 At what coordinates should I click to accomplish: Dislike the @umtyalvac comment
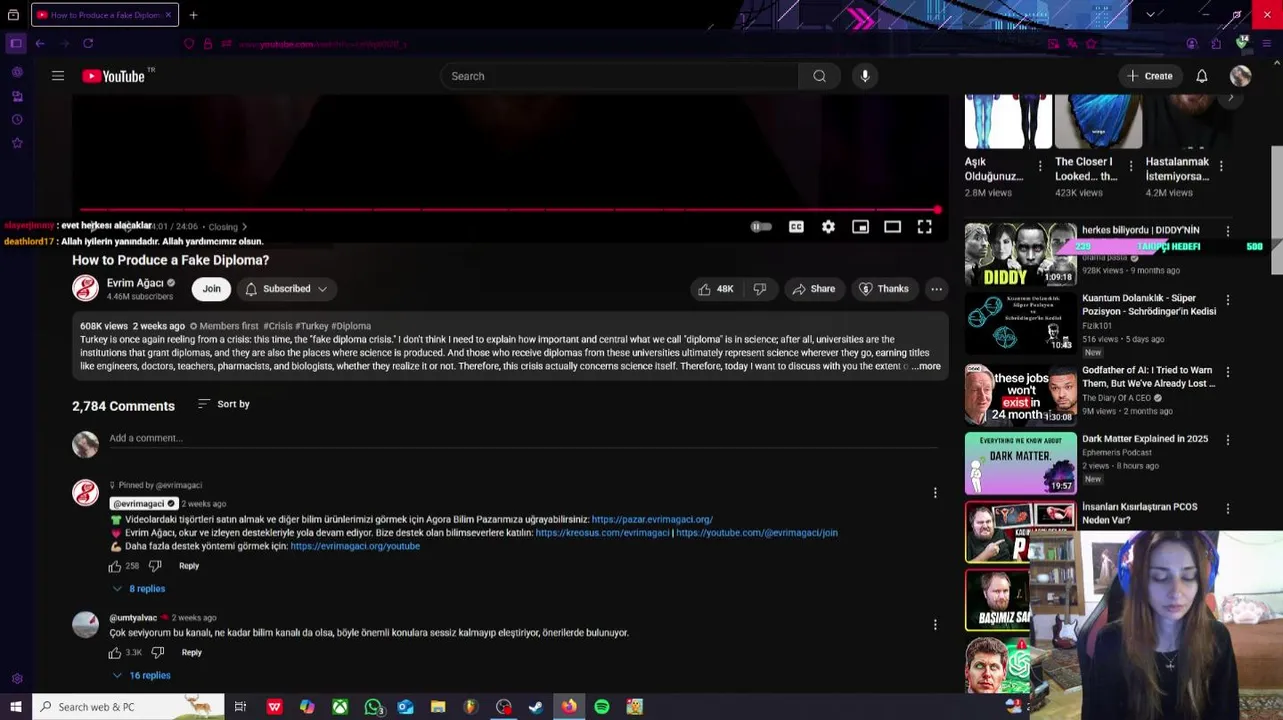(157, 653)
